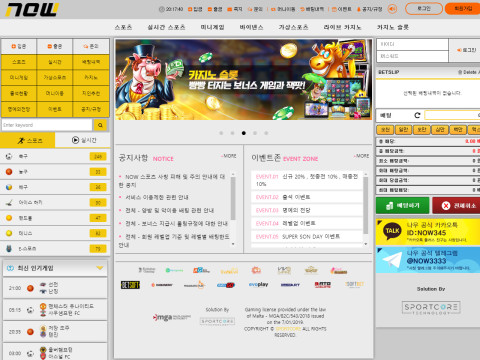This screenshot has height=360, width=480.
Task: Select the last carousel dot indicator
Action: coord(266,133)
